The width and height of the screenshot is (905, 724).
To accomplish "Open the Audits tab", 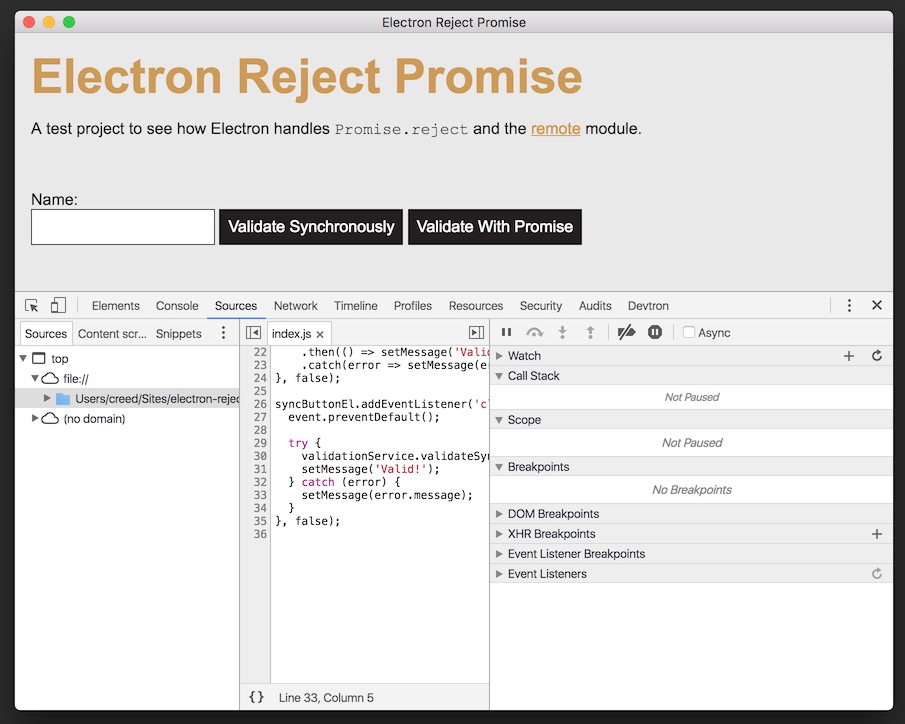I will [x=595, y=306].
